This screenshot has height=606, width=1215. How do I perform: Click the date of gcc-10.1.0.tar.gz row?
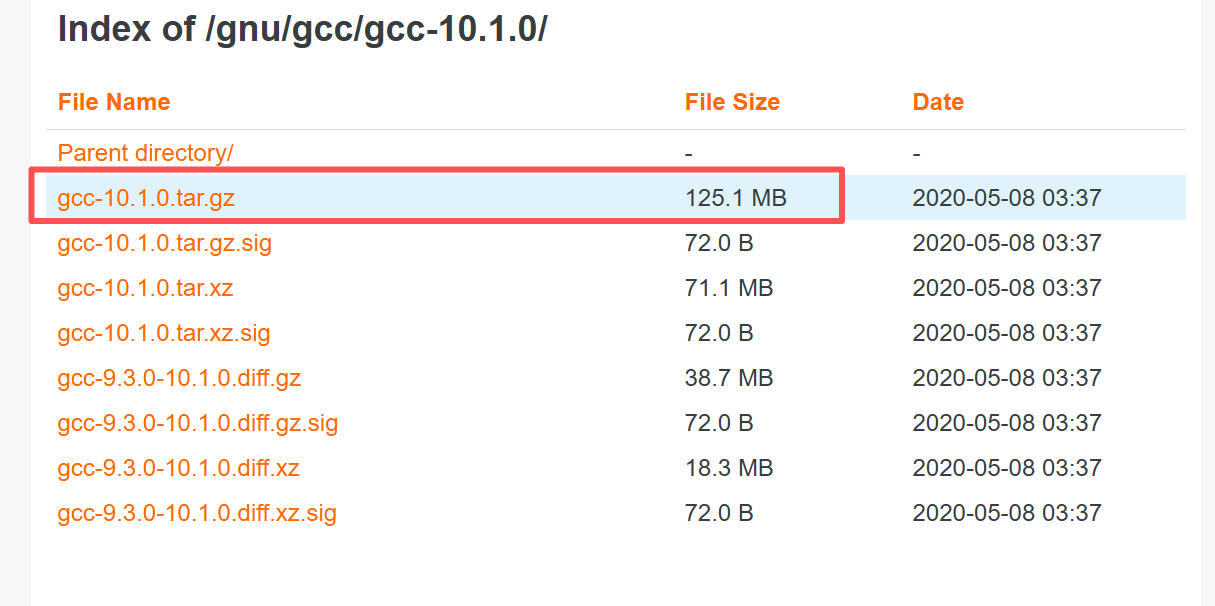click(1007, 198)
